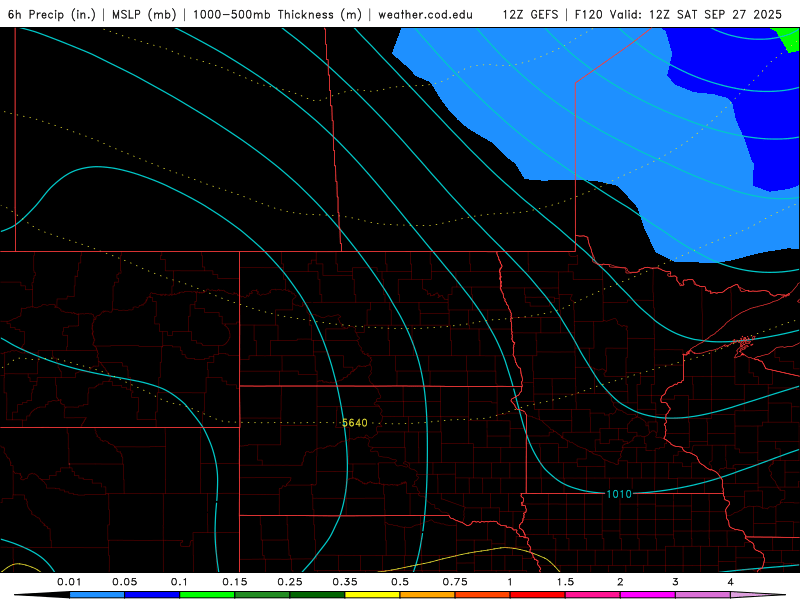The width and height of the screenshot is (800, 600).
Task: Click the 1000-500mb Thickness (m) label
Action: point(277,15)
